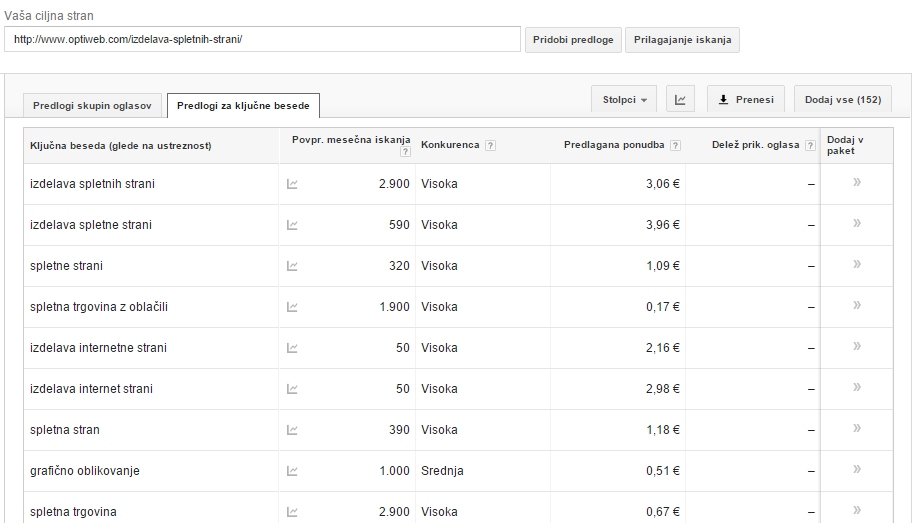912x523 pixels.
Task: Expand the Stolpci columns dropdown
Action: [x=625, y=100]
